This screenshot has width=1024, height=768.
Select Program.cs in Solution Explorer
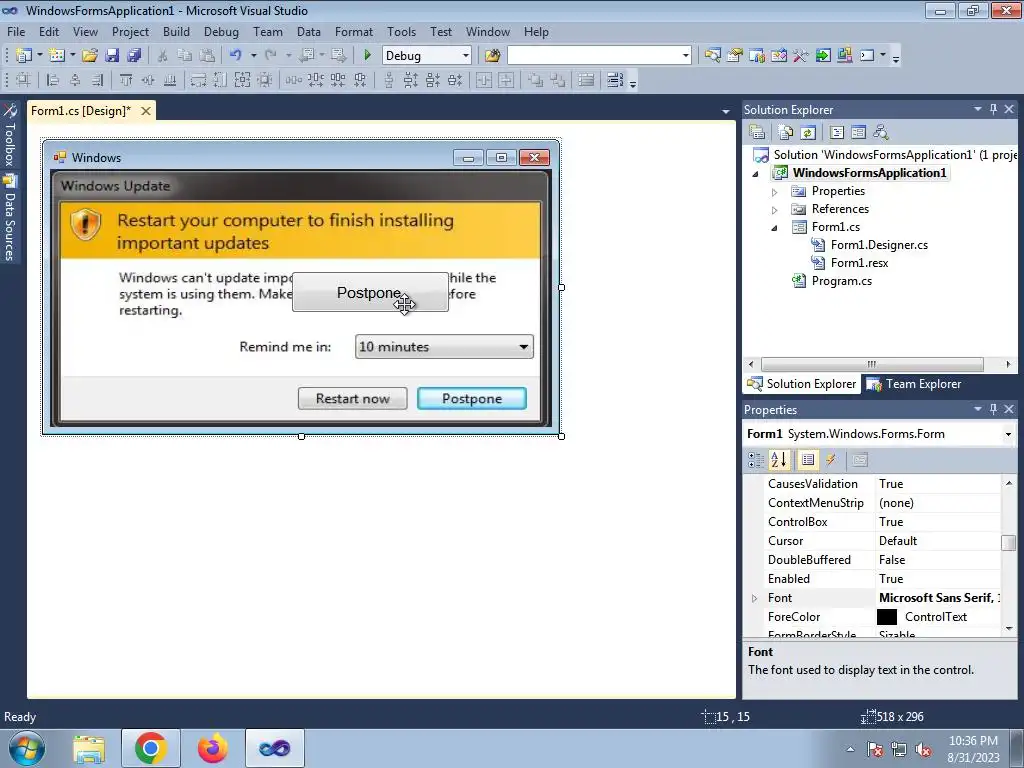coord(841,281)
